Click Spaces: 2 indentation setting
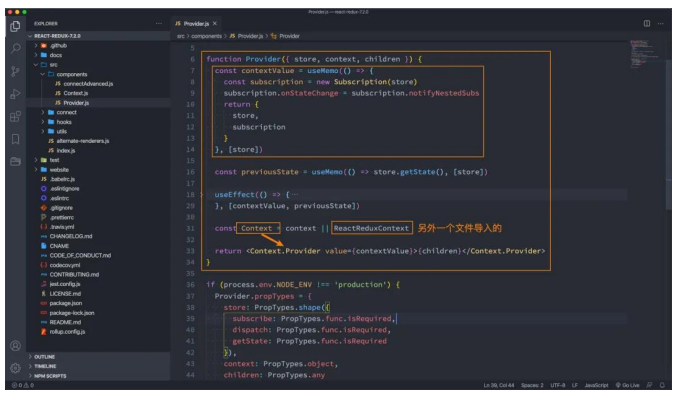Image resolution: width=676 pixels, height=395 pixels. coord(532,385)
